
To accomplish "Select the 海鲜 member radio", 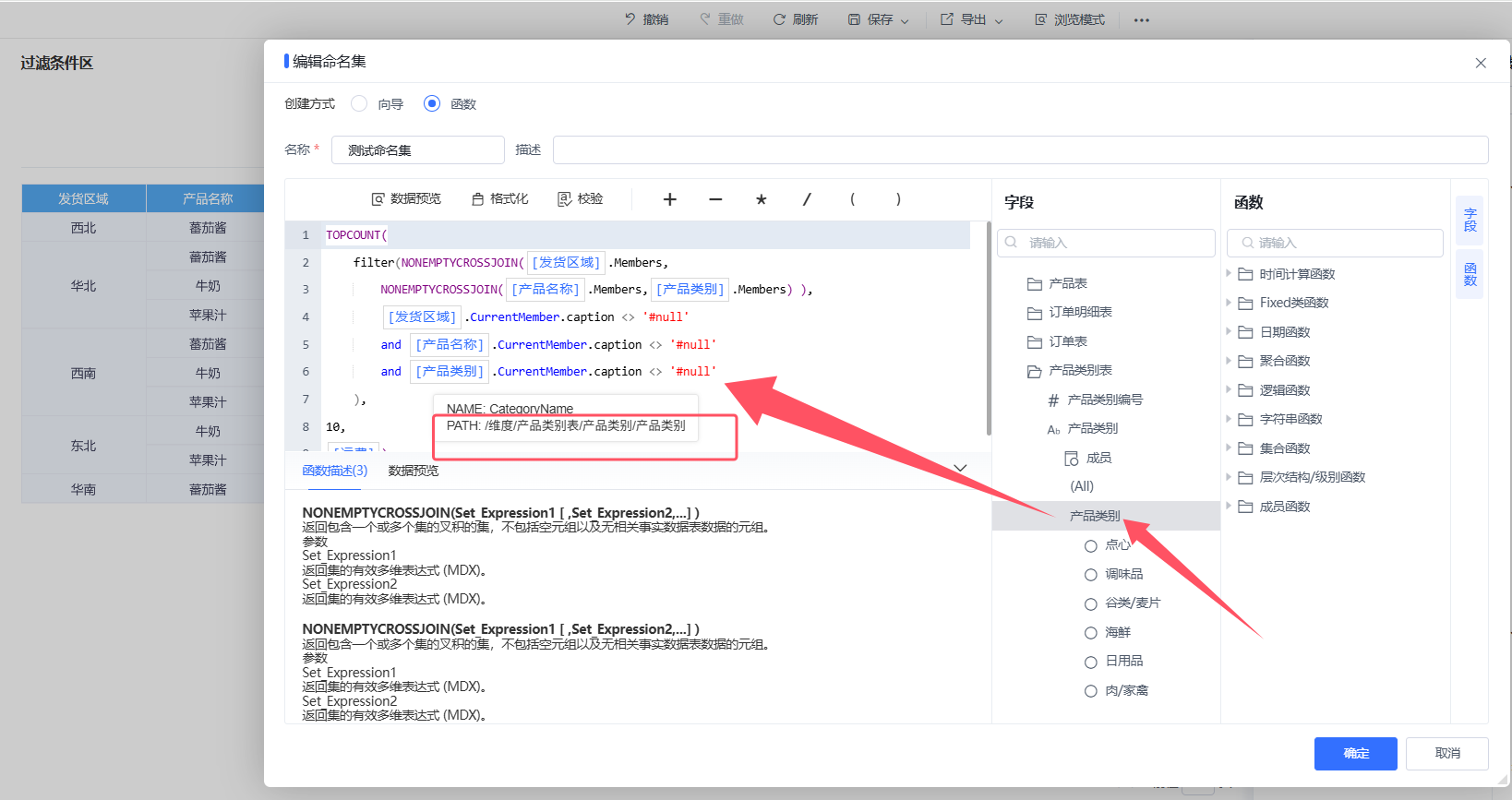I will click(x=1090, y=632).
